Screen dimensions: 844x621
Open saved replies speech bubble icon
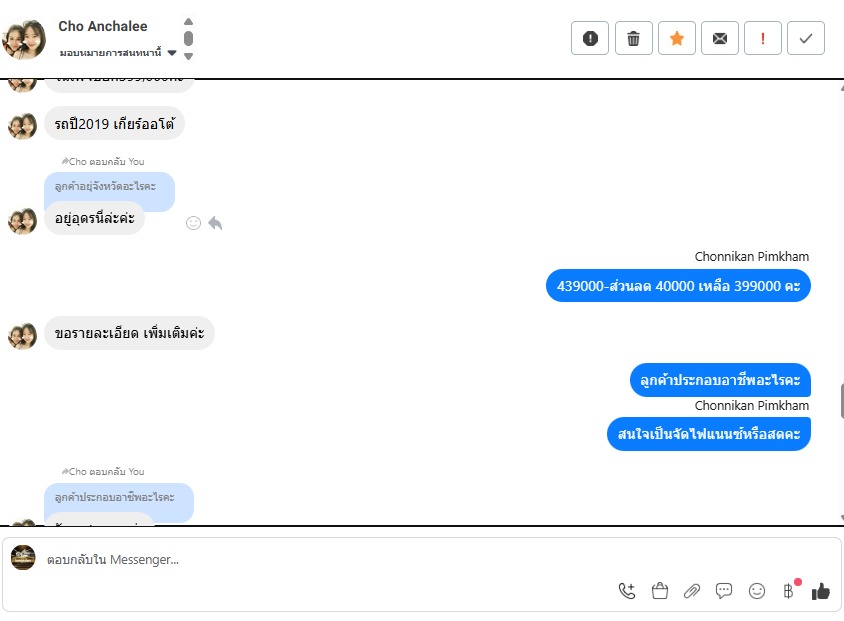724,591
